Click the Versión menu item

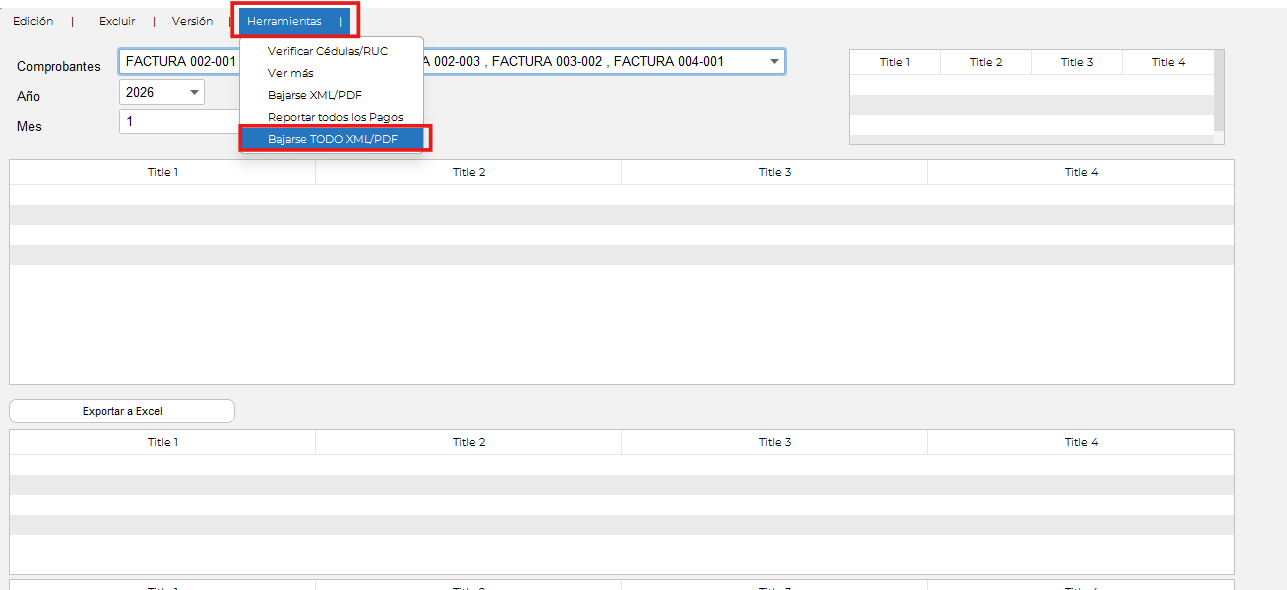192,21
